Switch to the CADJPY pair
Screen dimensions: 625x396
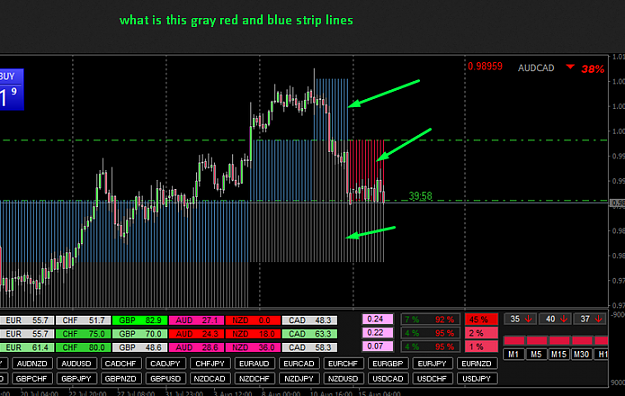pyautogui.click(x=165, y=364)
